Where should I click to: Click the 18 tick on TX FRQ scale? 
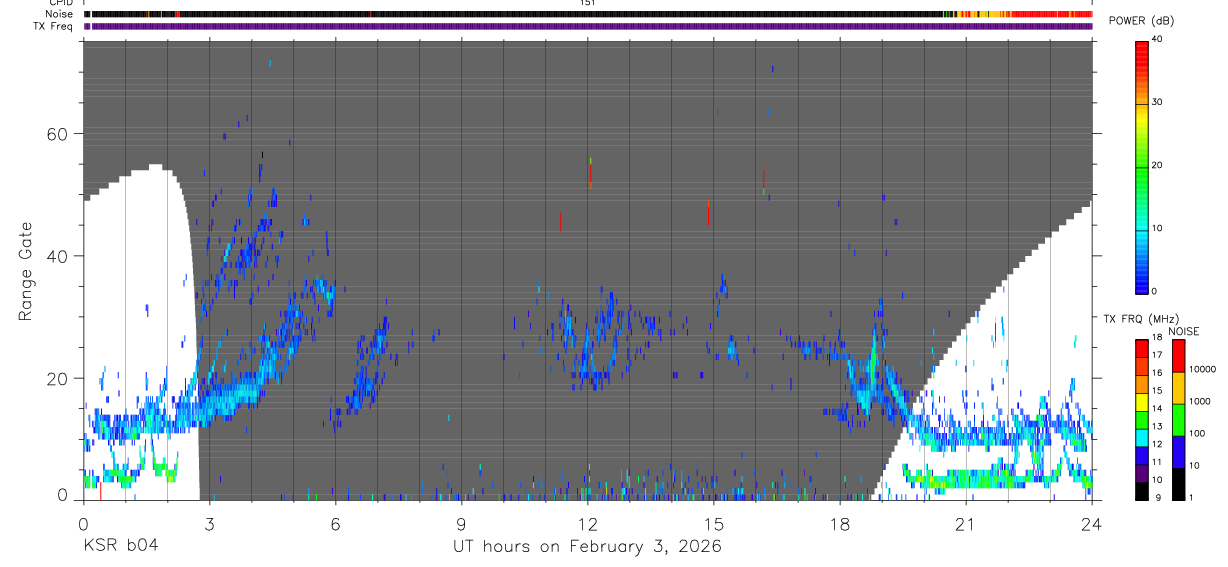(1158, 338)
